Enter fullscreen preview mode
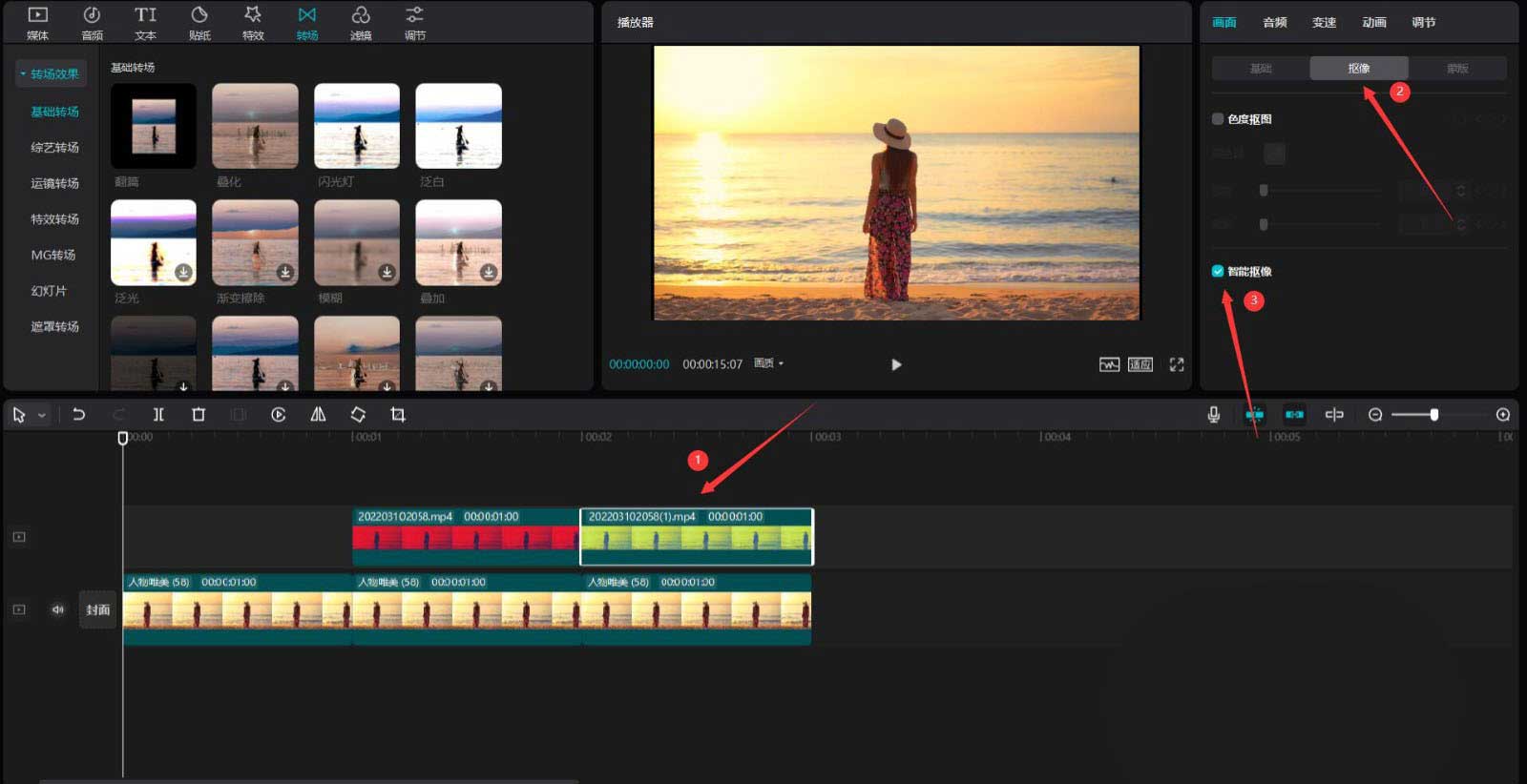The width and height of the screenshot is (1527, 784). click(1177, 364)
